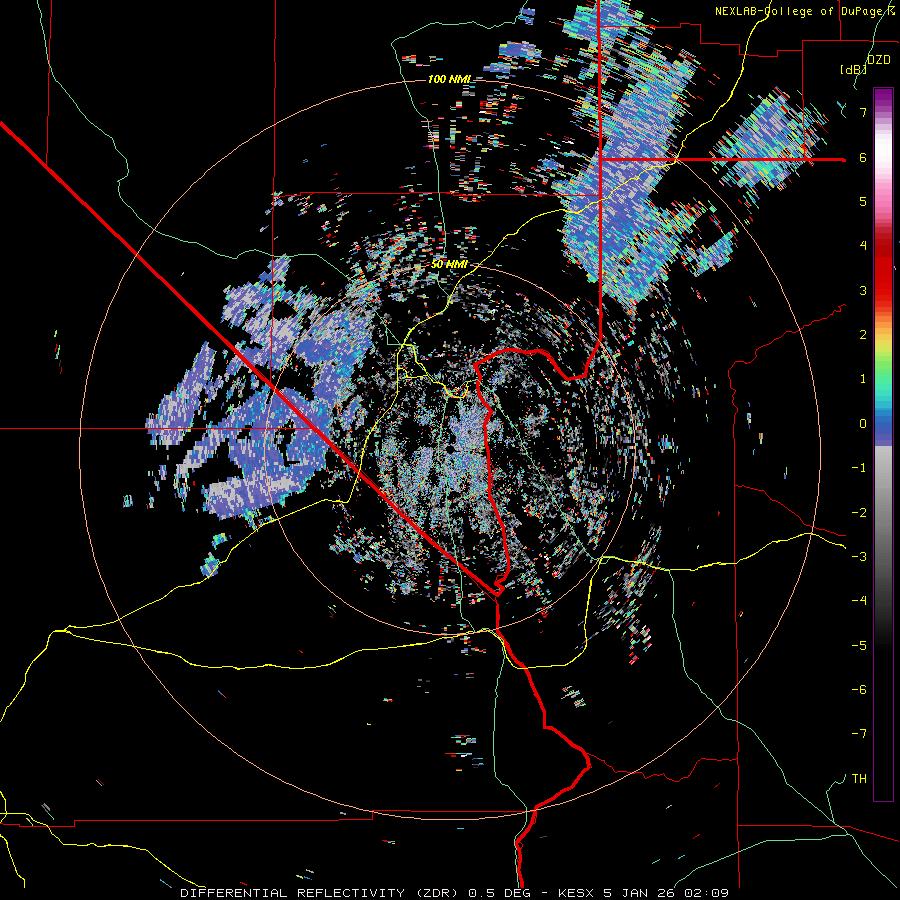Image resolution: width=900 pixels, height=900 pixels.
Task: Select the positive "4" scale label
Action: pyautogui.click(x=863, y=246)
